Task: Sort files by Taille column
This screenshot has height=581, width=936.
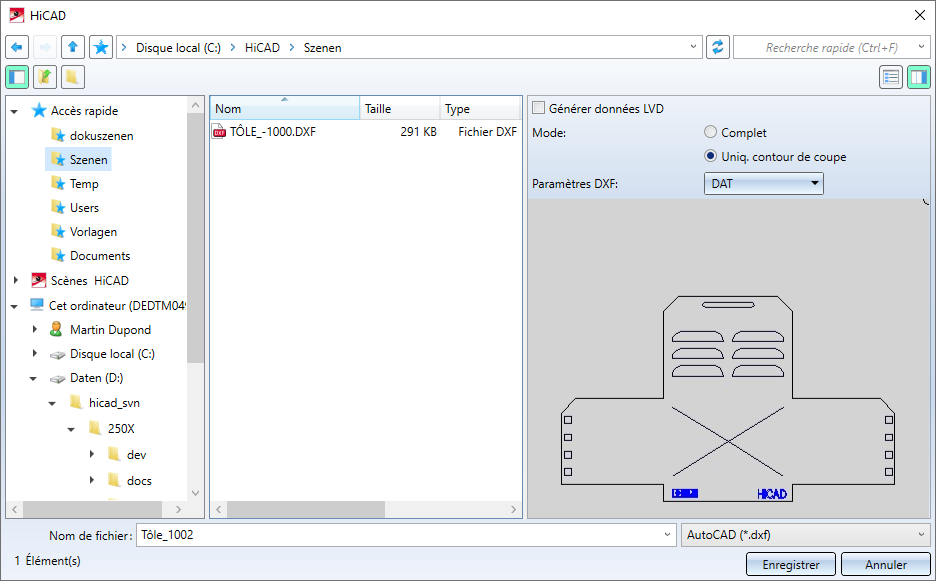Action: (x=399, y=109)
